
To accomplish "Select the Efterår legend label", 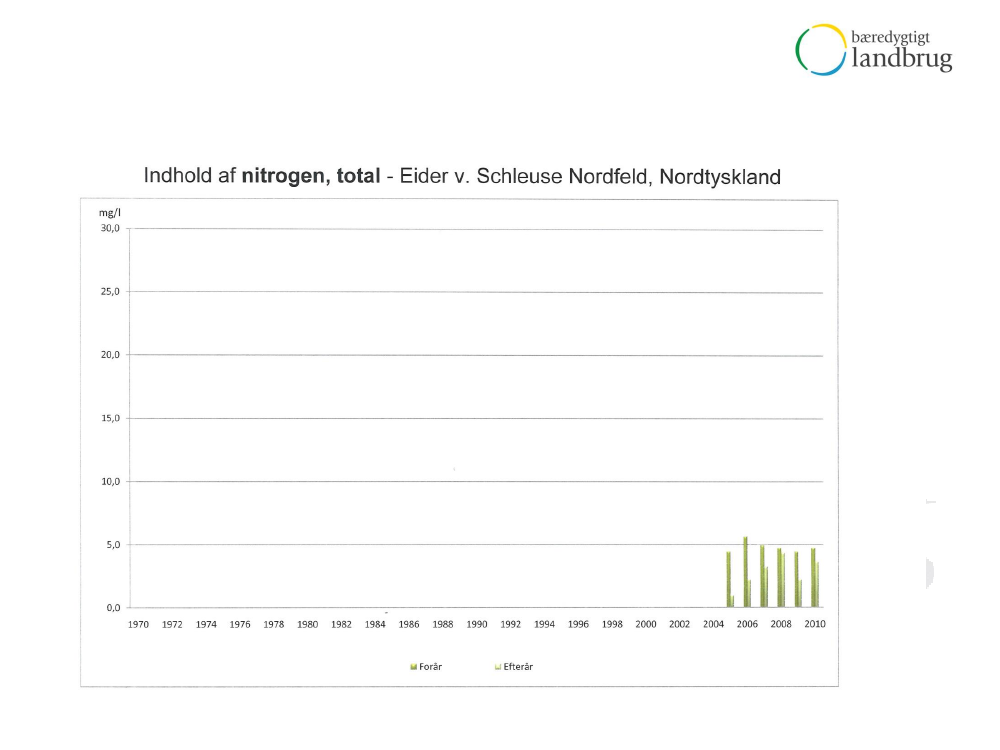I will pyautogui.click(x=517, y=667).
